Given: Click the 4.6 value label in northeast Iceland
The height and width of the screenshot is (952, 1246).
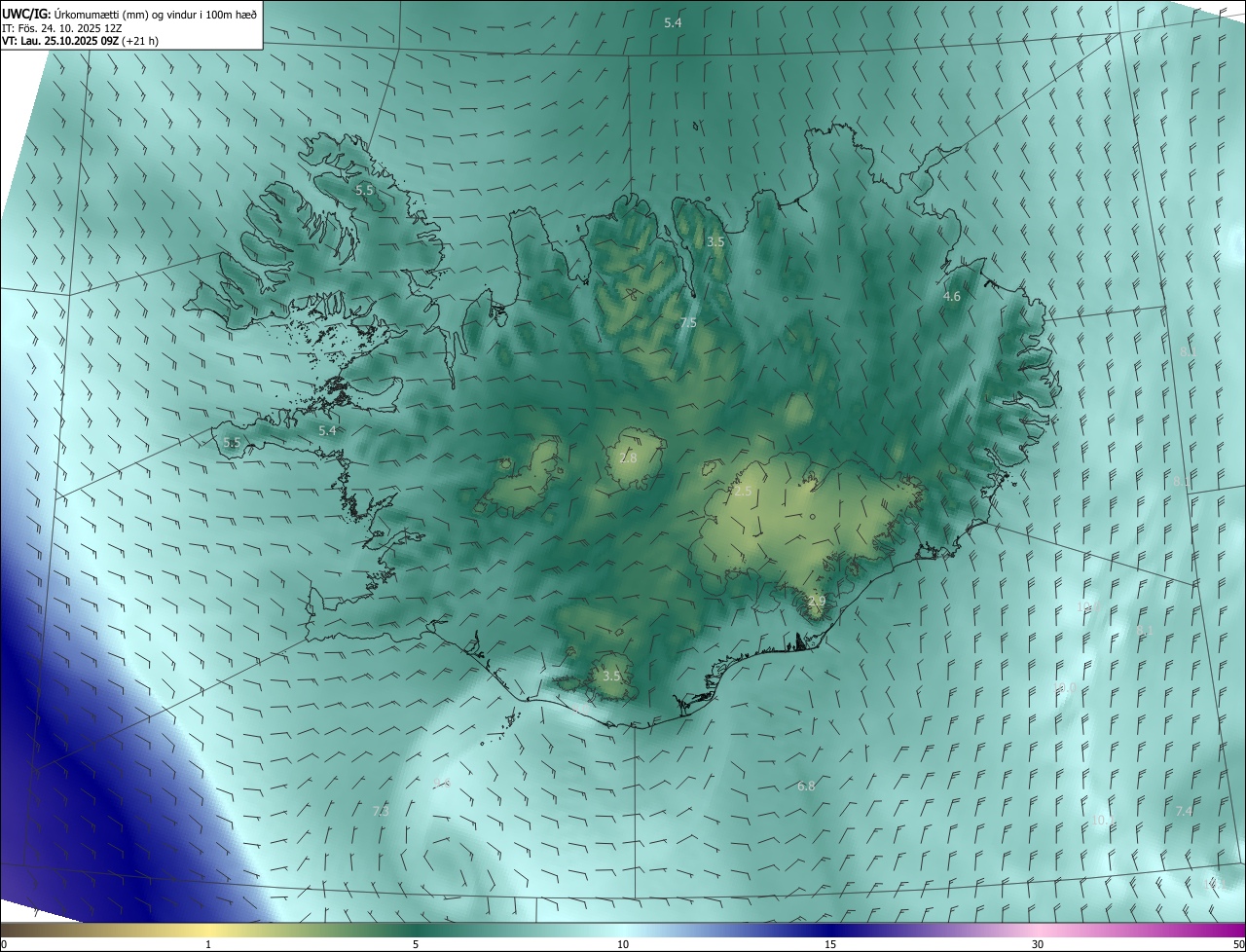Looking at the screenshot, I should pyautogui.click(x=952, y=296).
